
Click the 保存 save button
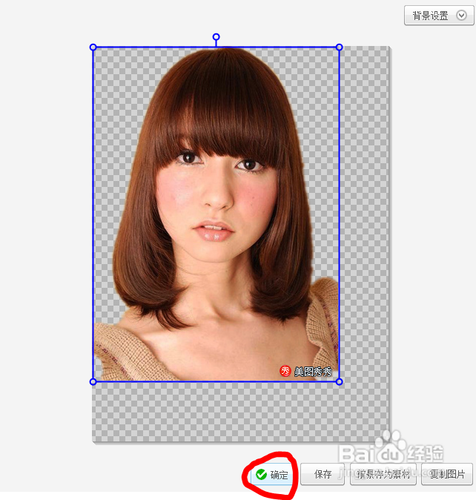323,474
